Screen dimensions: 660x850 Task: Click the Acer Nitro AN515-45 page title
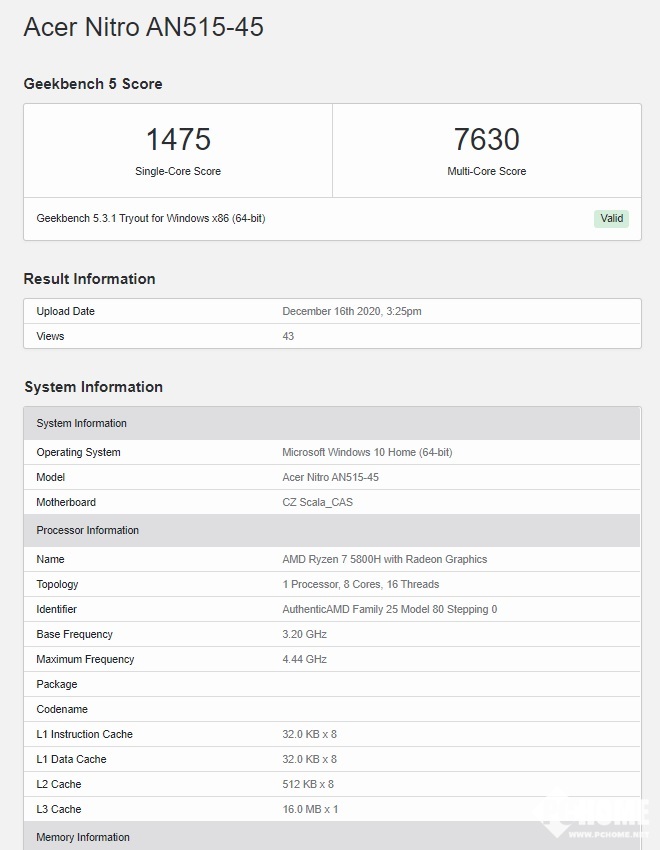tap(143, 27)
